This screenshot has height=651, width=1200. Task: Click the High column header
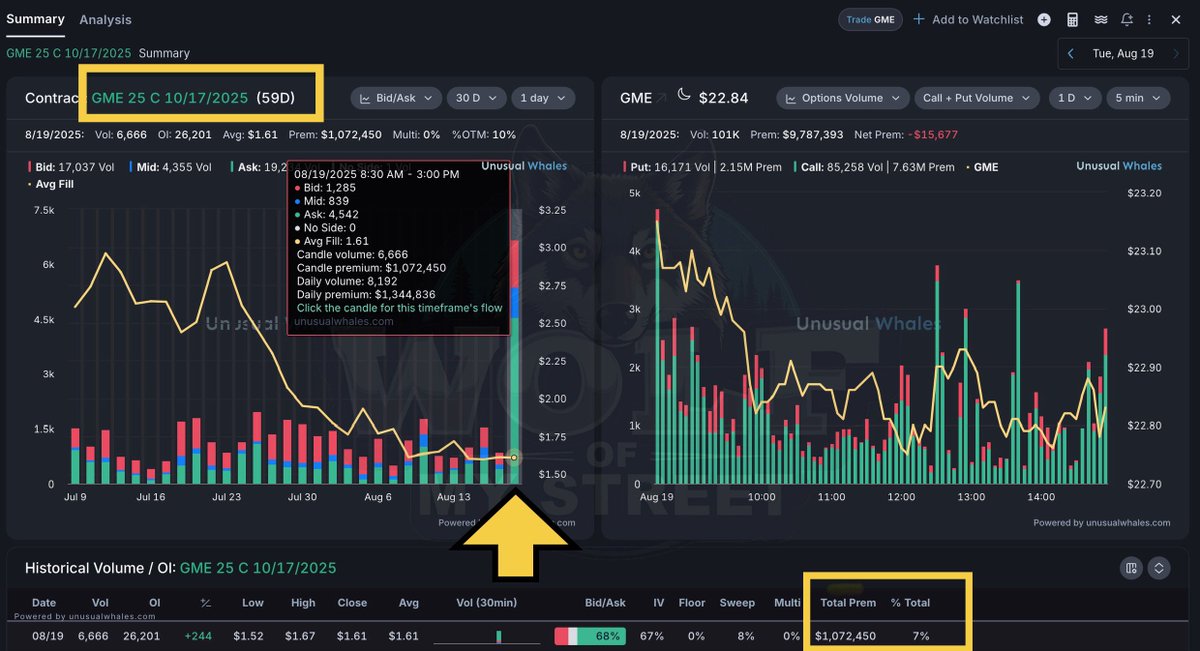[x=303, y=603]
